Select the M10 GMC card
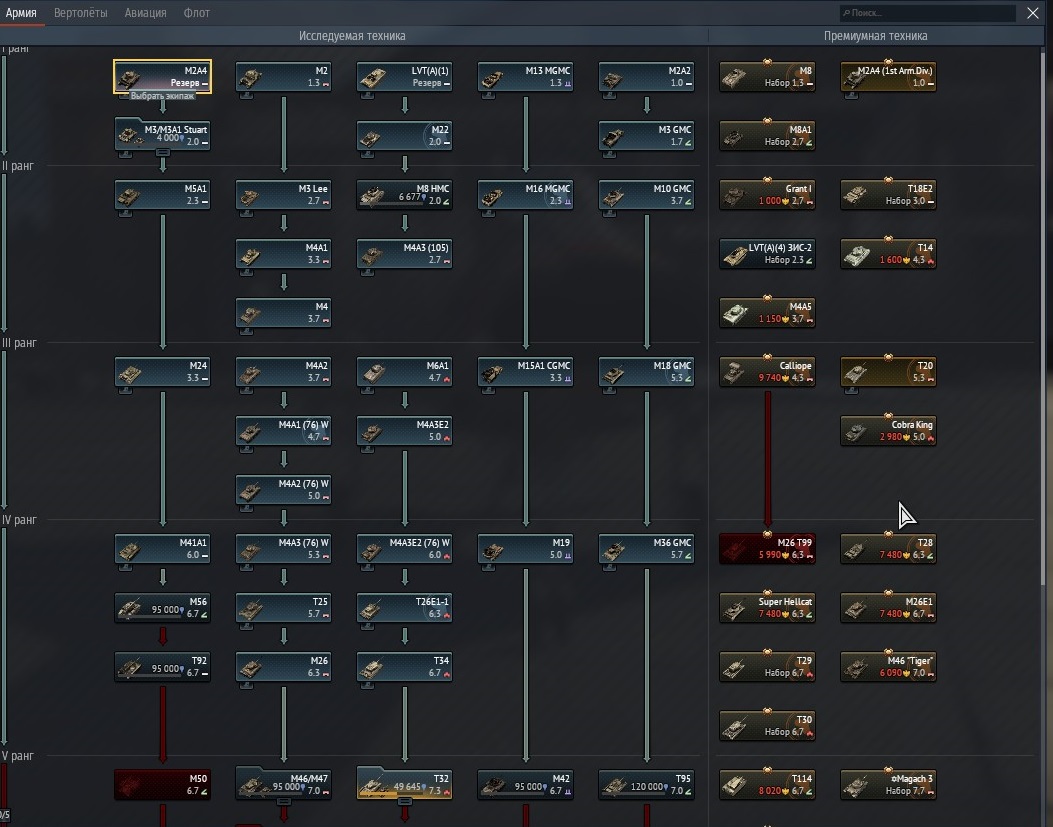This screenshot has height=827, width=1053. pos(646,195)
